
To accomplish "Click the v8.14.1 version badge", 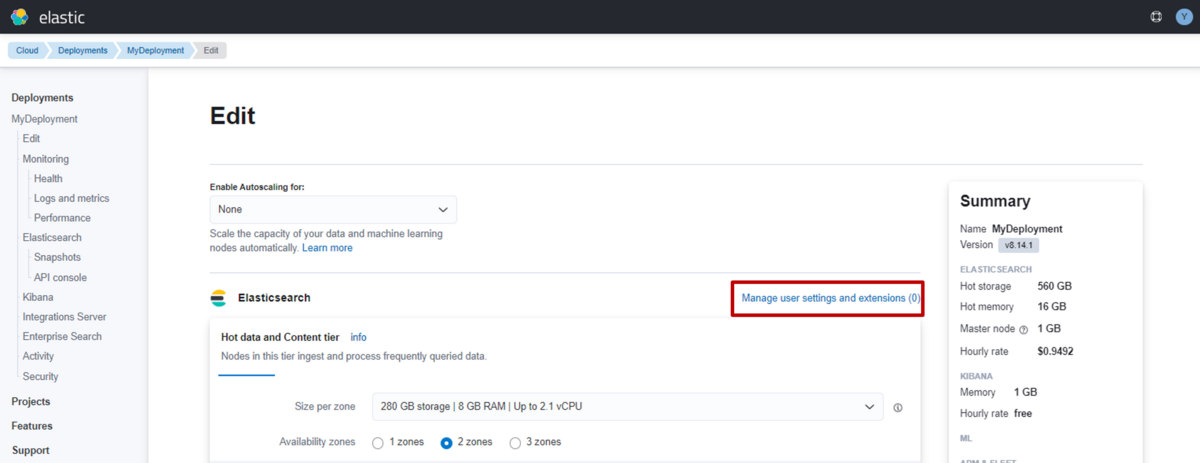I will (1019, 245).
